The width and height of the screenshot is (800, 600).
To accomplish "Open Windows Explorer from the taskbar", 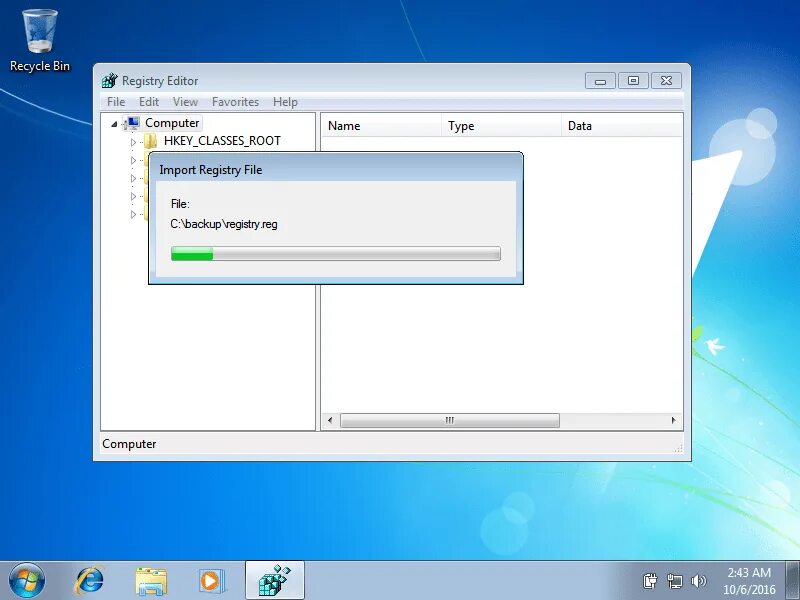I will 151,581.
